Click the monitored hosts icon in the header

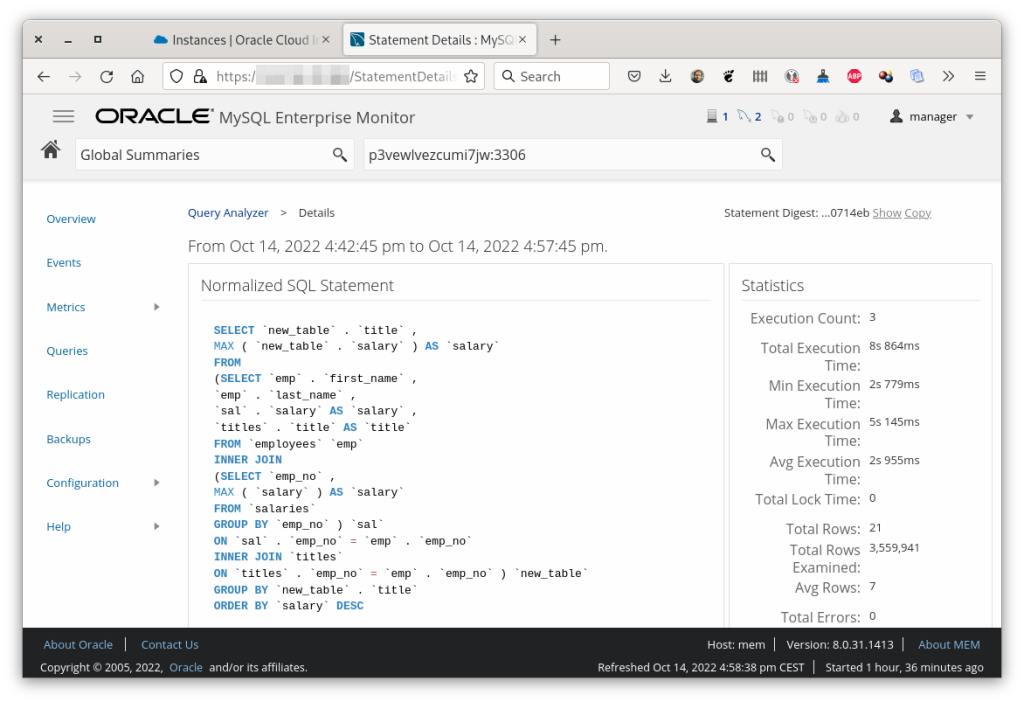pyautogui.click(x=714, y=116)
